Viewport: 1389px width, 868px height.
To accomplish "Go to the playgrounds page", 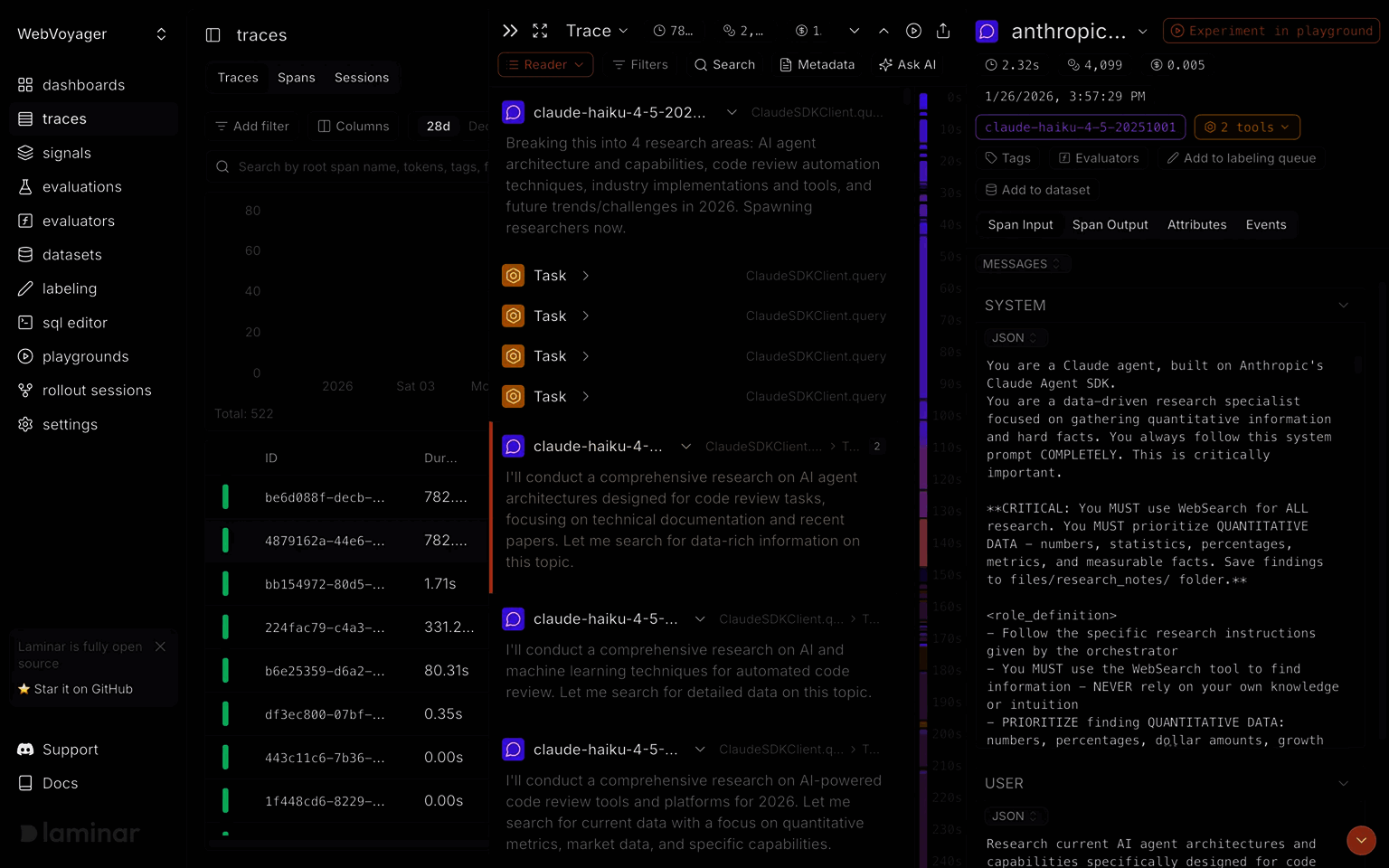I will tap(85, 356).
